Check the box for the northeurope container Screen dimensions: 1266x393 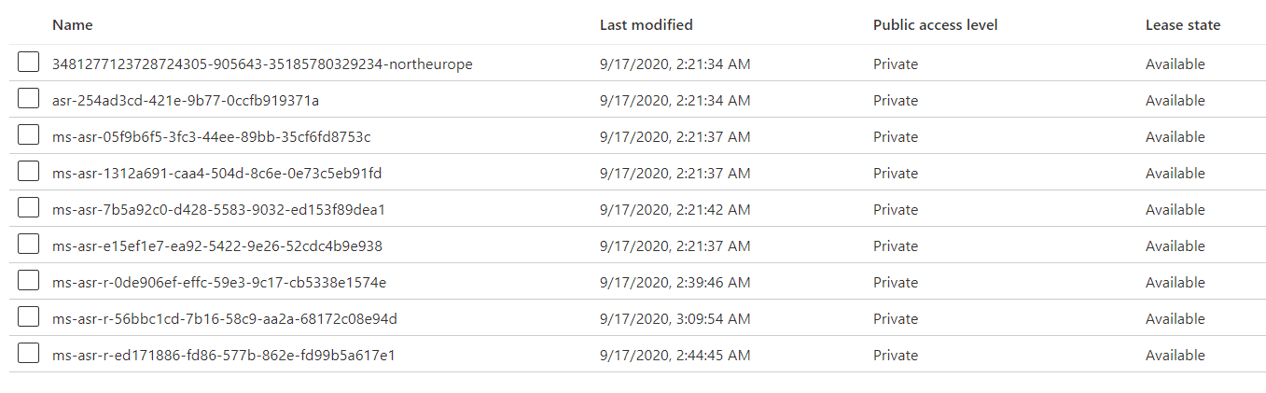28,63
